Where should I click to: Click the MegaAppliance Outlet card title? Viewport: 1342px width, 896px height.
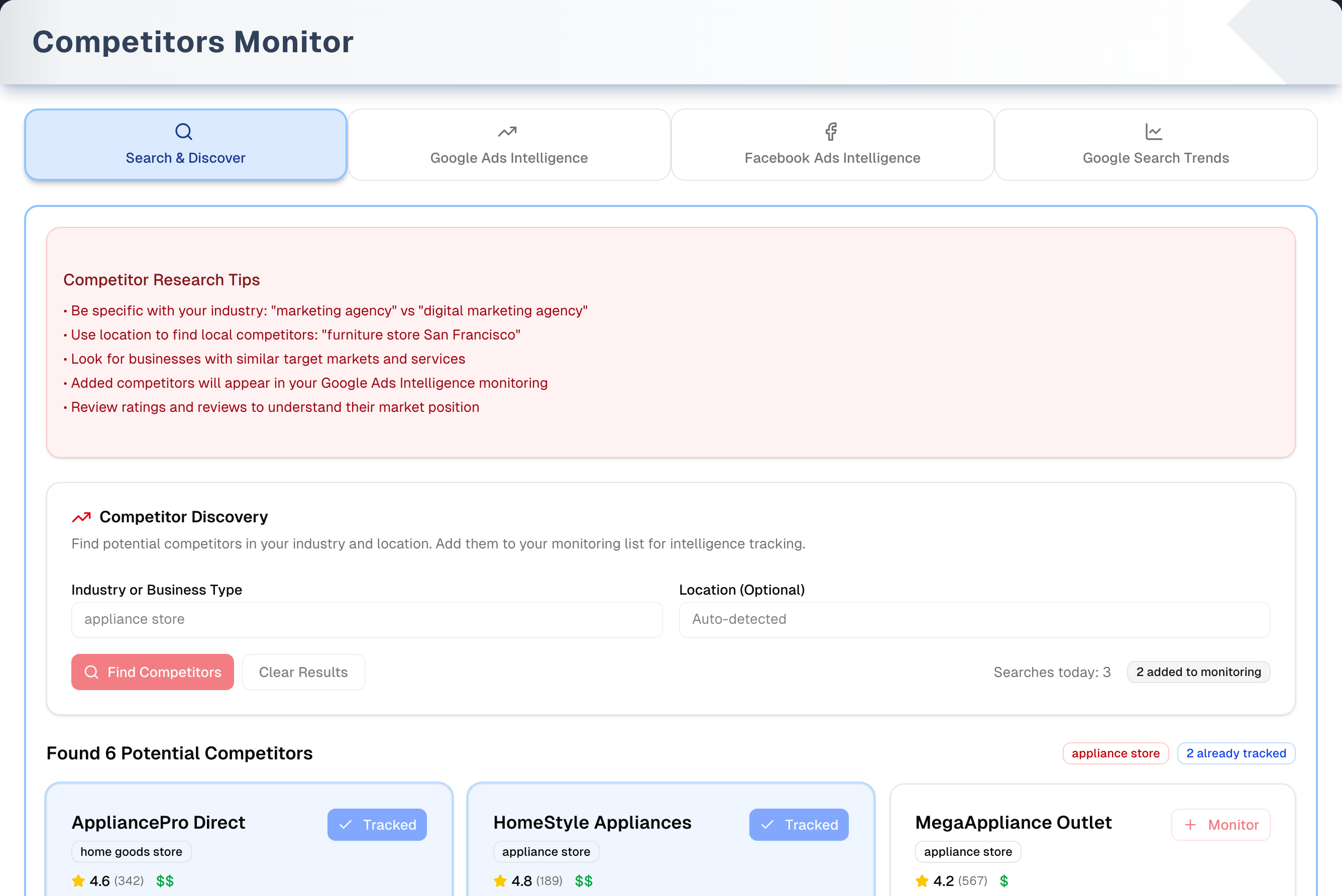(1013, 822)
